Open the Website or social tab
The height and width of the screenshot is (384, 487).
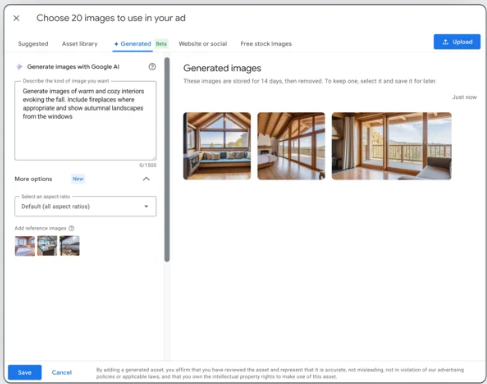203,44
